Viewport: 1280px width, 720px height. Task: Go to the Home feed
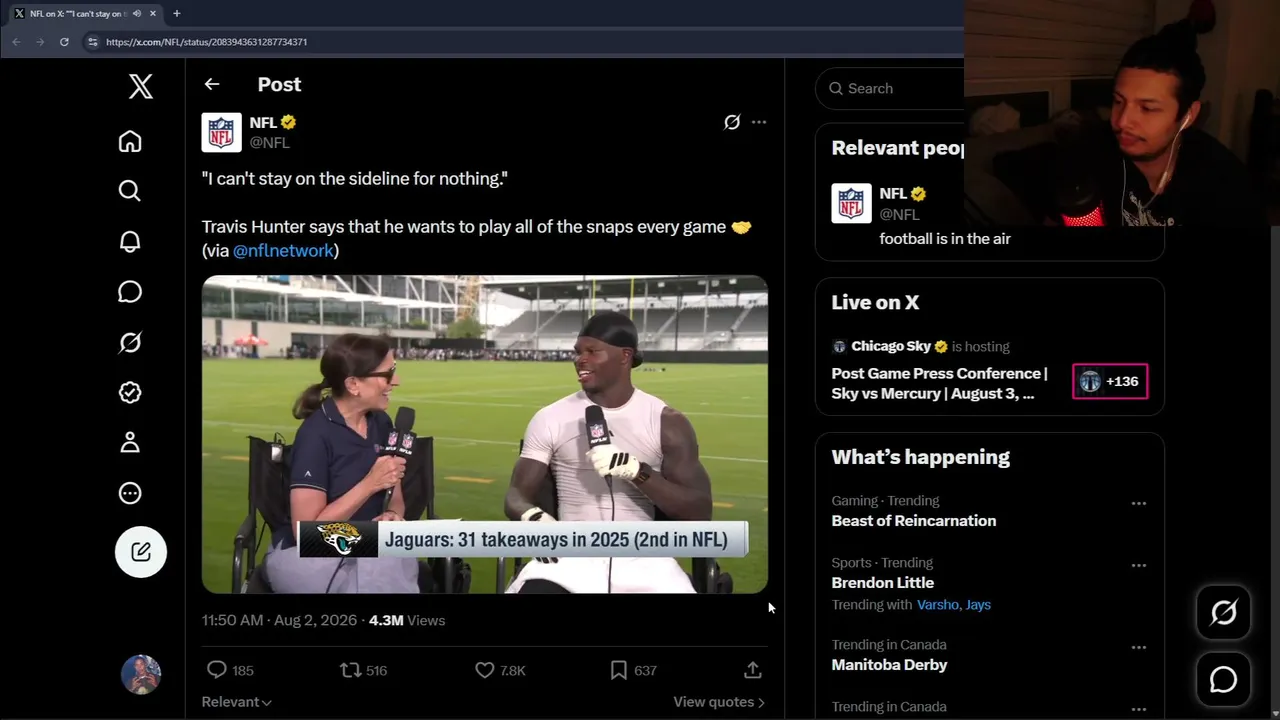130,141
